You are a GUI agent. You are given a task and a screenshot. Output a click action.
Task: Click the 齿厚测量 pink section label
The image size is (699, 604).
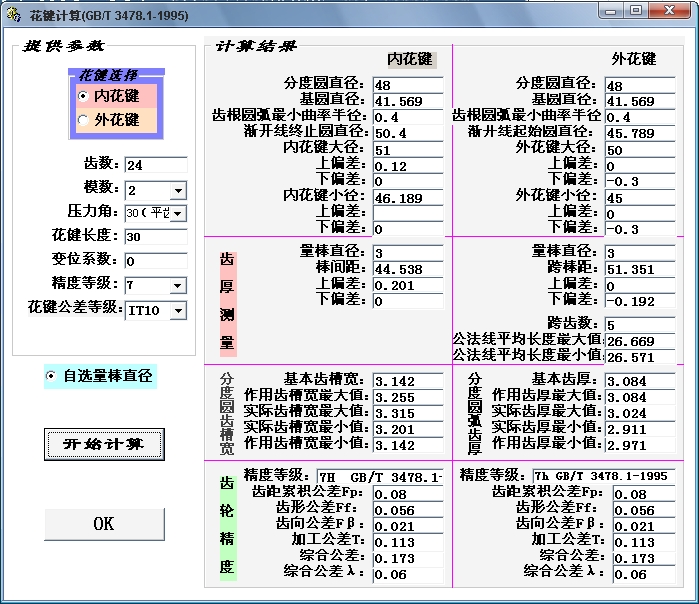228,304
